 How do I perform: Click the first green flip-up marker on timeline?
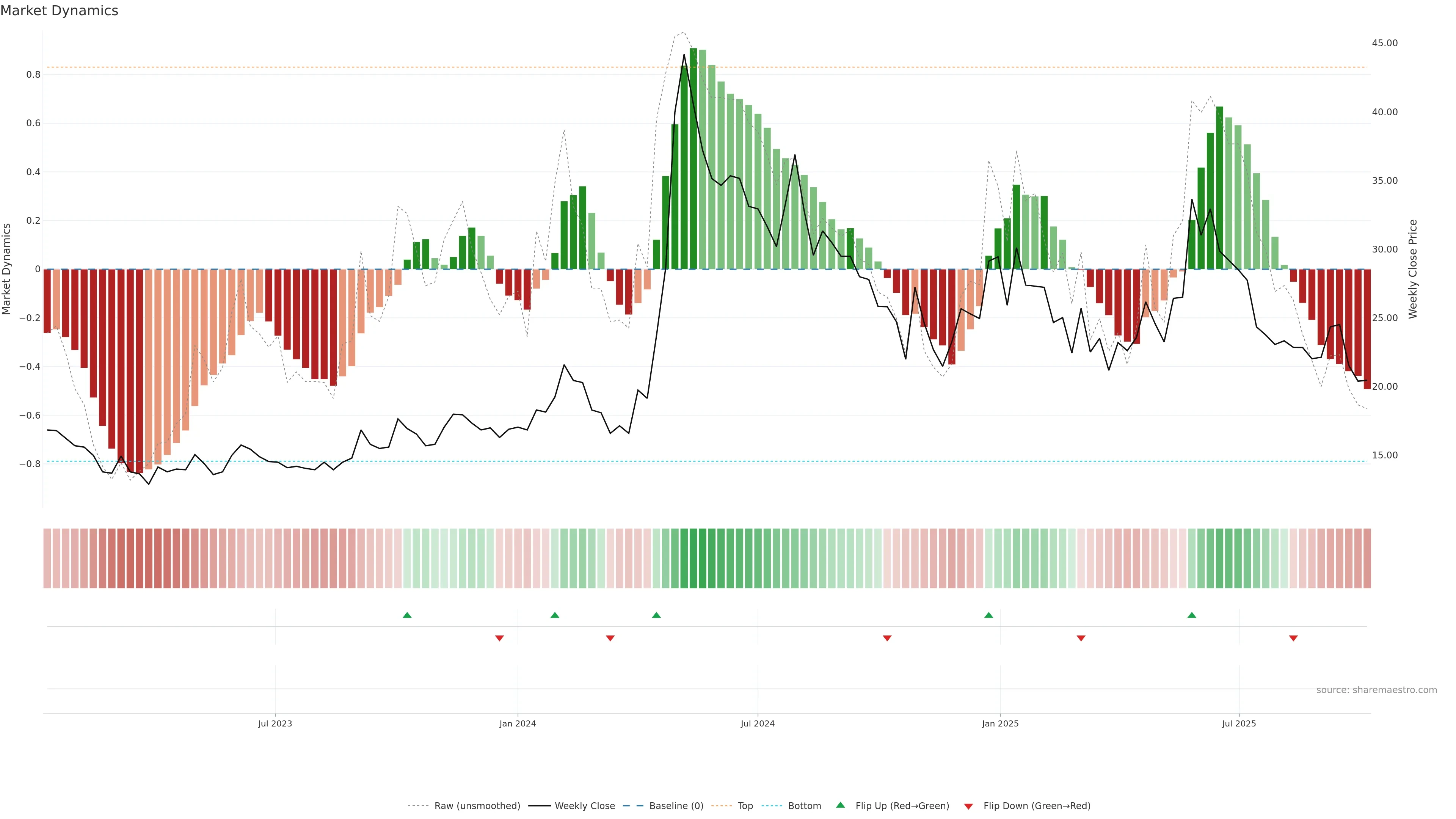tap(407, 615)
